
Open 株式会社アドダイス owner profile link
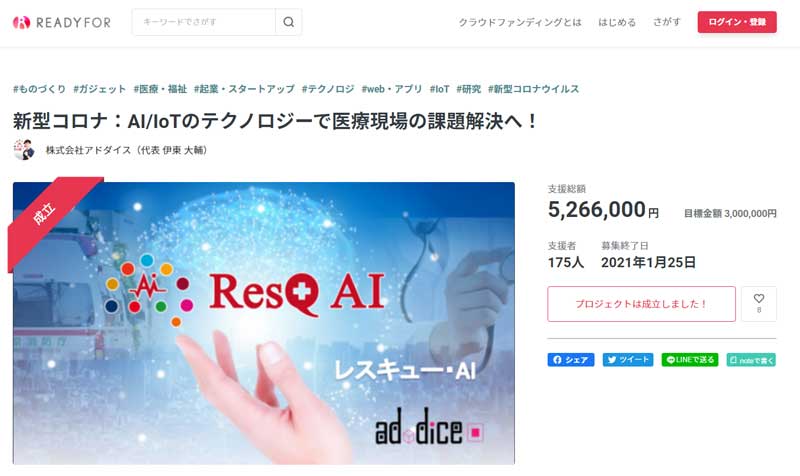(x=126, y=150)
